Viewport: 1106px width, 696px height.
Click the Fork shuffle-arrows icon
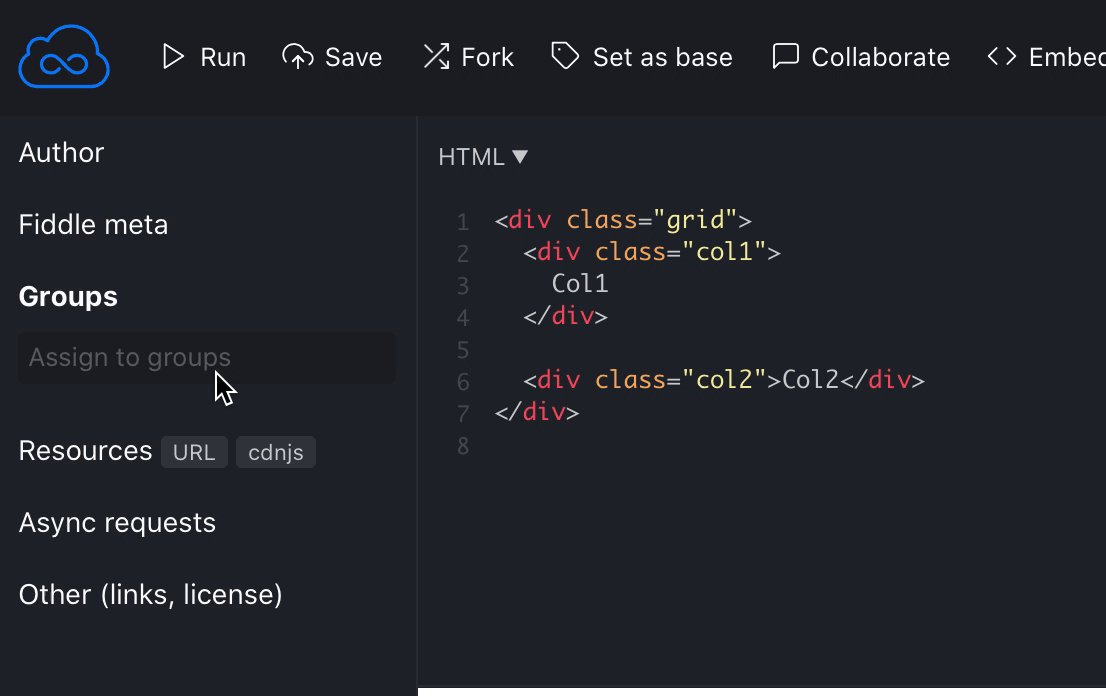coord(436,56)
